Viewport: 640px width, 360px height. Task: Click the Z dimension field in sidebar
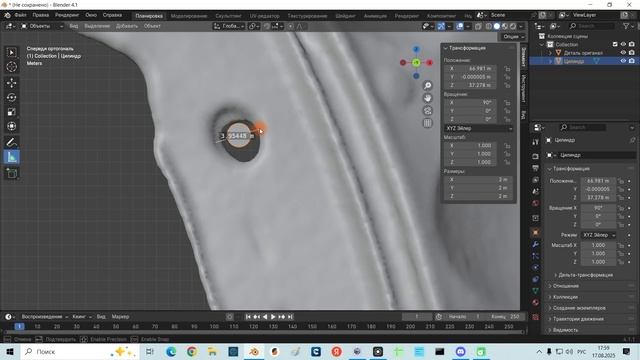pos(478,196)
